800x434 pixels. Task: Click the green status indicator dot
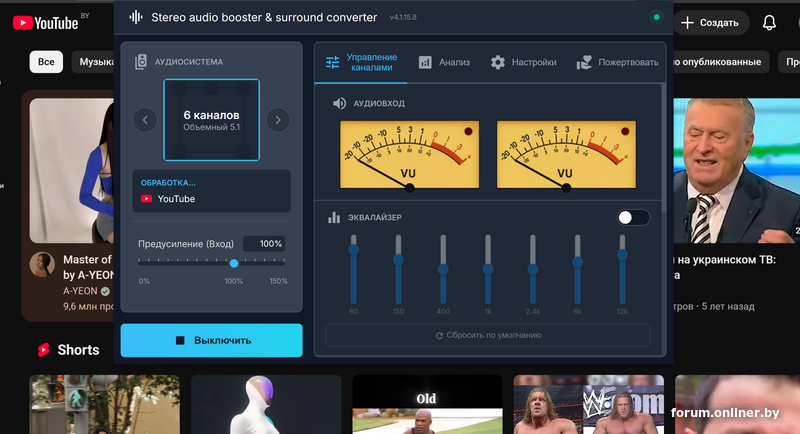click(657, 17)
